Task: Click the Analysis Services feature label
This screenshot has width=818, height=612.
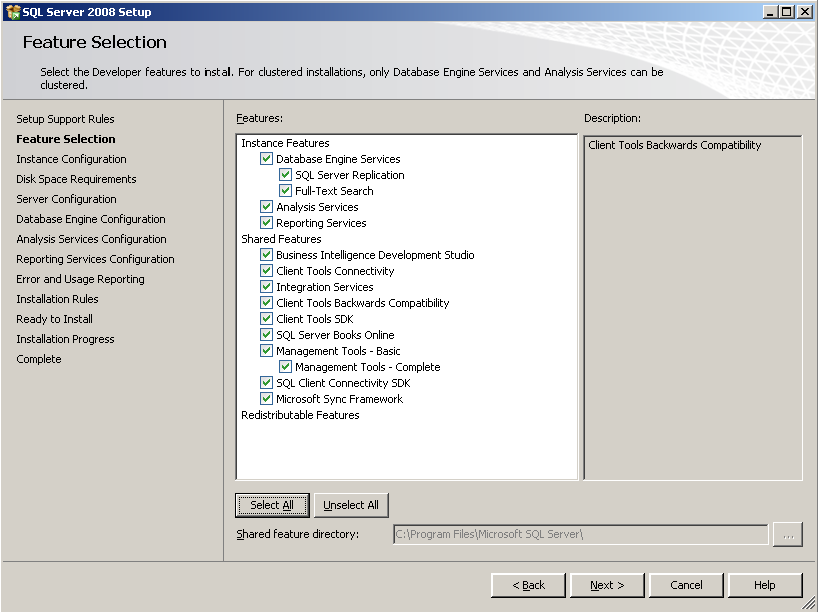Action: pyautogui.click(x=317, y=207)
